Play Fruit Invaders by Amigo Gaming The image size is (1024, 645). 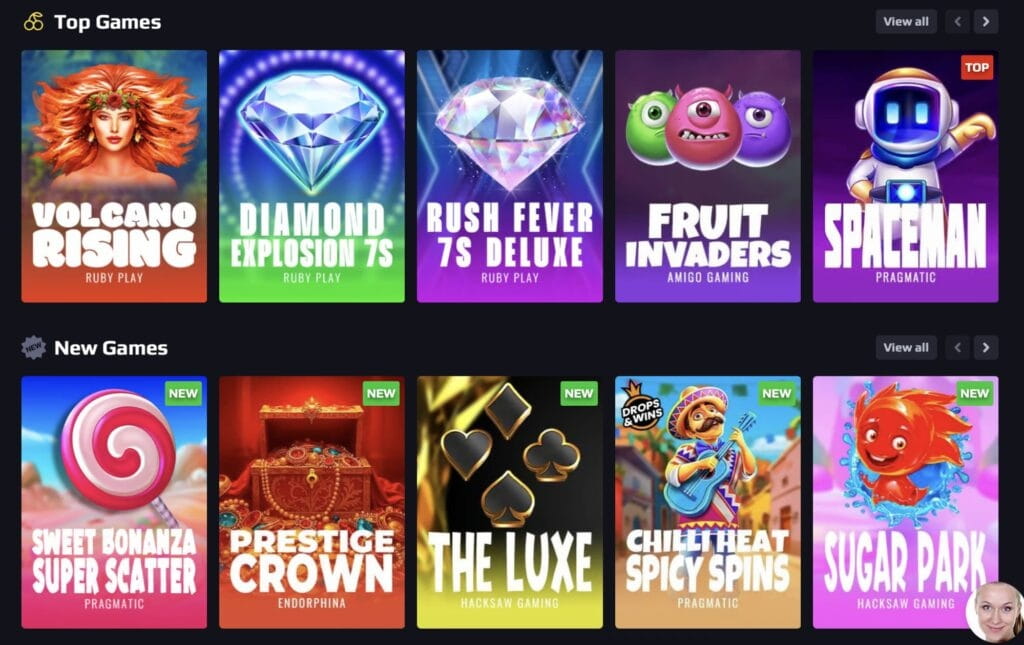[708, 176]
